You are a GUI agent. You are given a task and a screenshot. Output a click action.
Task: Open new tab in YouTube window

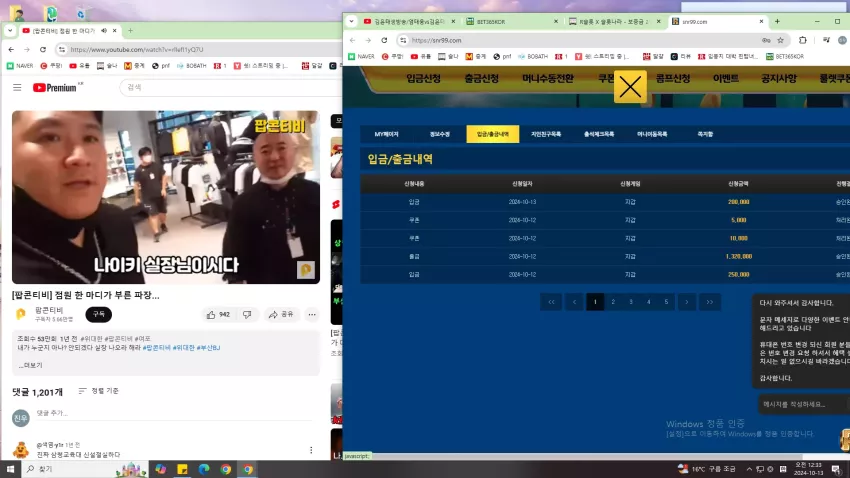click(x=130, y=31)
